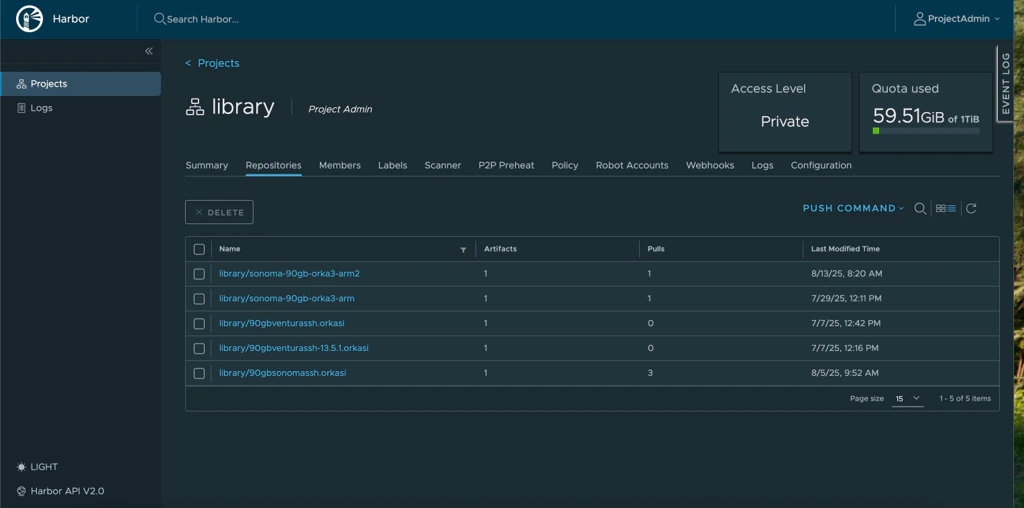Expand the PUSH COMMAND dropdown
This screenshot has width=1024, height=508.
(x=853, y=208)
